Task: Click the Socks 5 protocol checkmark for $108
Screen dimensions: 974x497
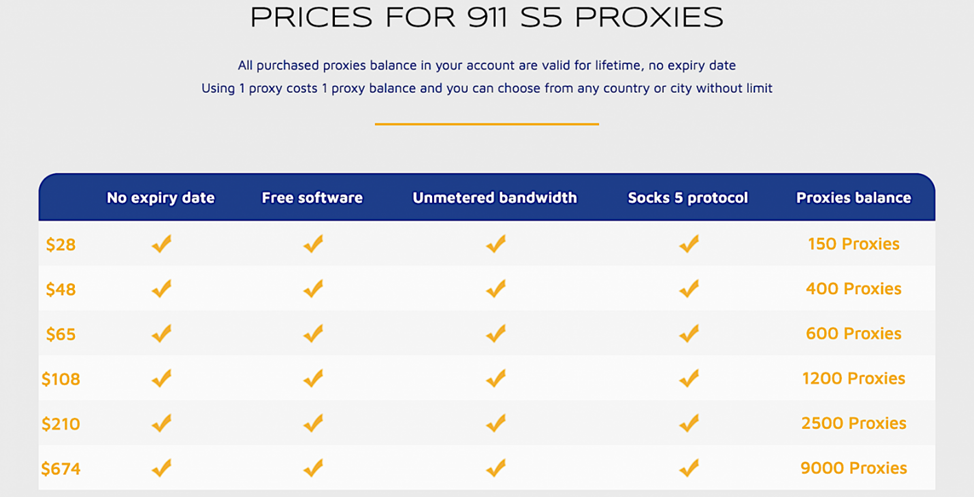Action: click(688, 378)
